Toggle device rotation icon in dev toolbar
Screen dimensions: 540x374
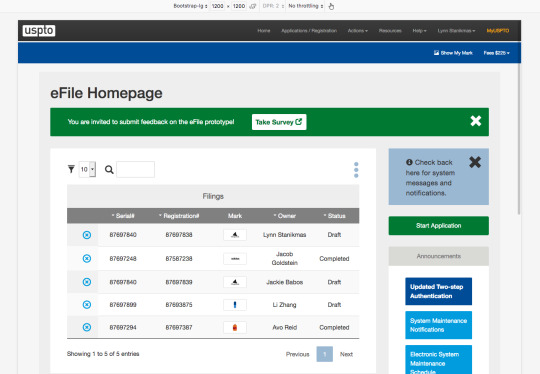coord(253,6)
